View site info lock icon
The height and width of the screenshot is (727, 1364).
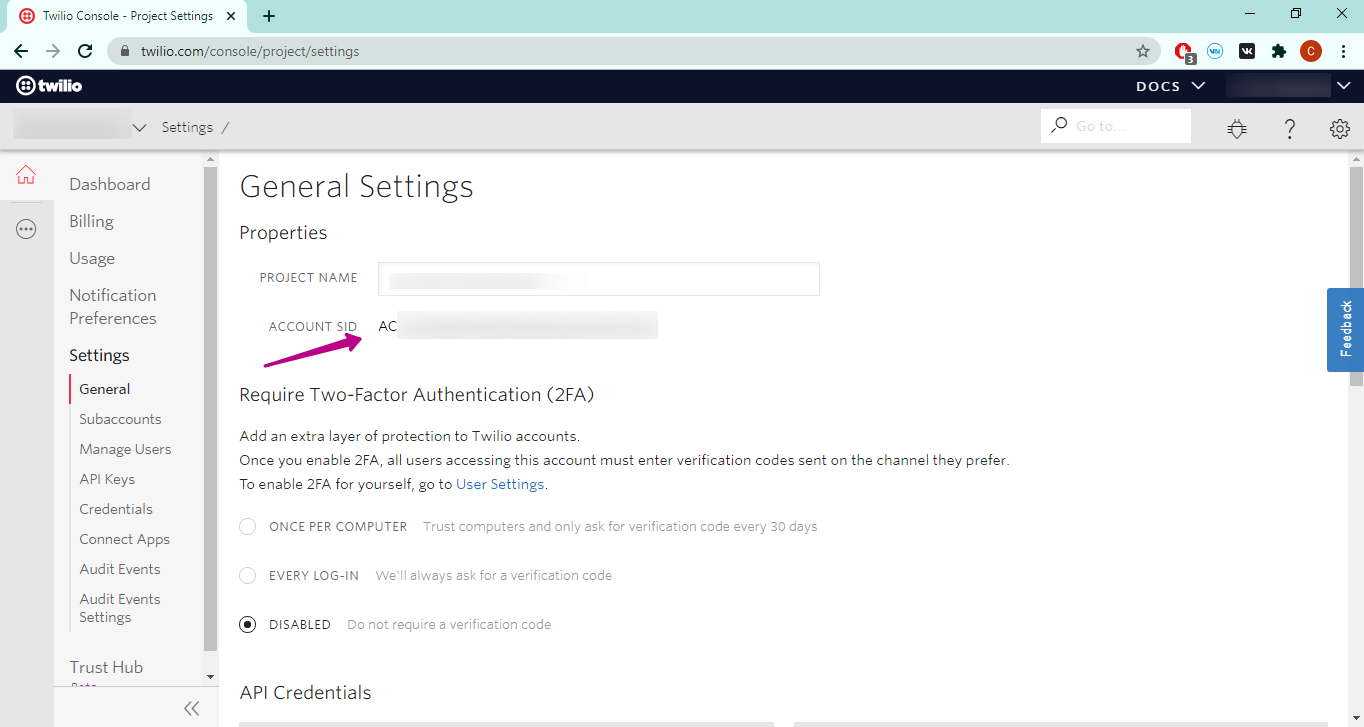coord(125,51)
